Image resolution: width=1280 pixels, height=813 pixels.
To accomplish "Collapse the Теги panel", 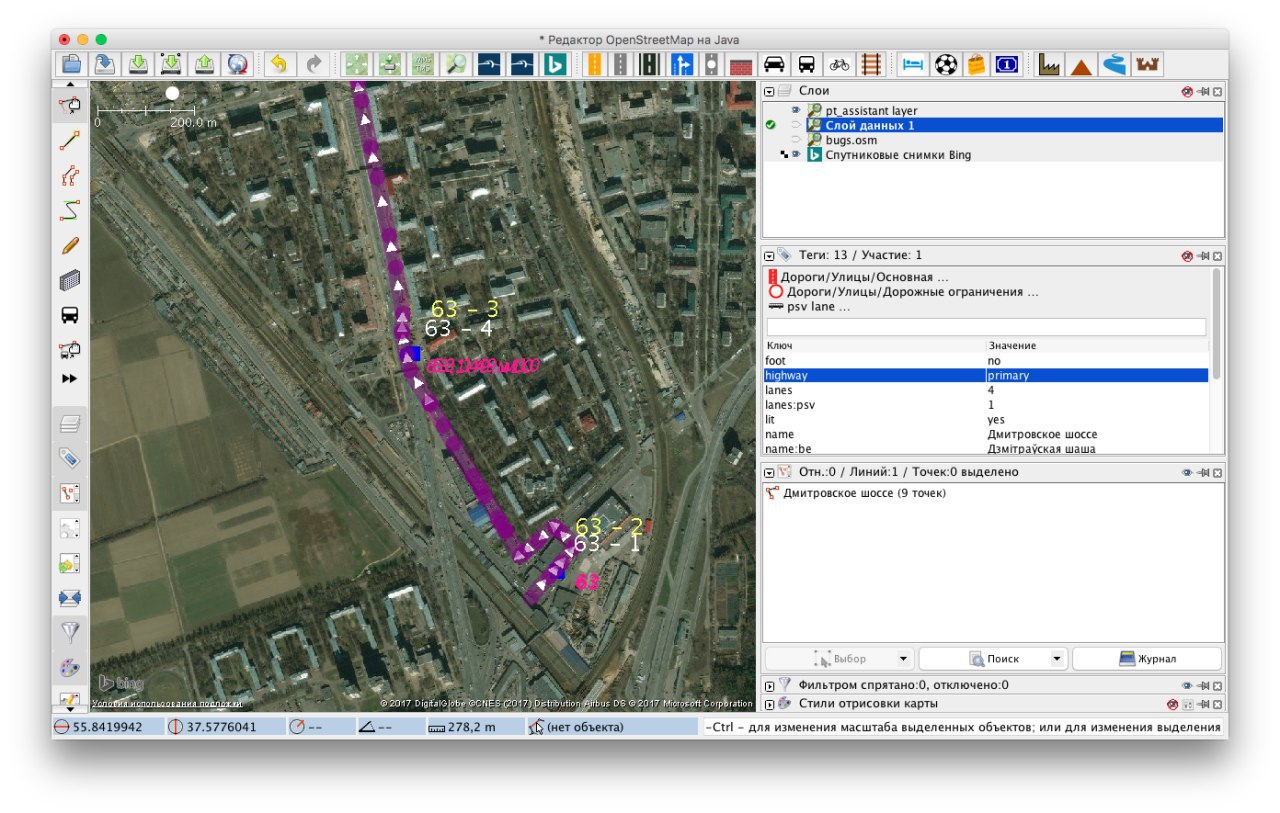I will 769,256.
